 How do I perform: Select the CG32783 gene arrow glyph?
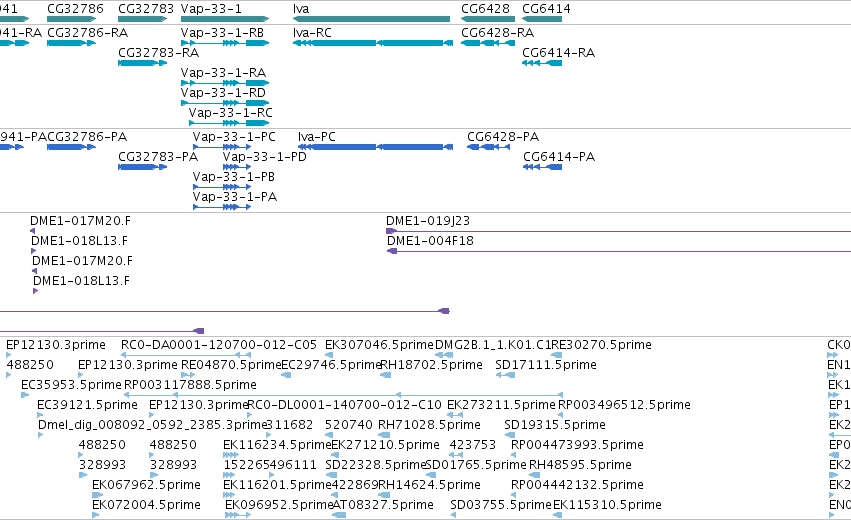[142, 19]
